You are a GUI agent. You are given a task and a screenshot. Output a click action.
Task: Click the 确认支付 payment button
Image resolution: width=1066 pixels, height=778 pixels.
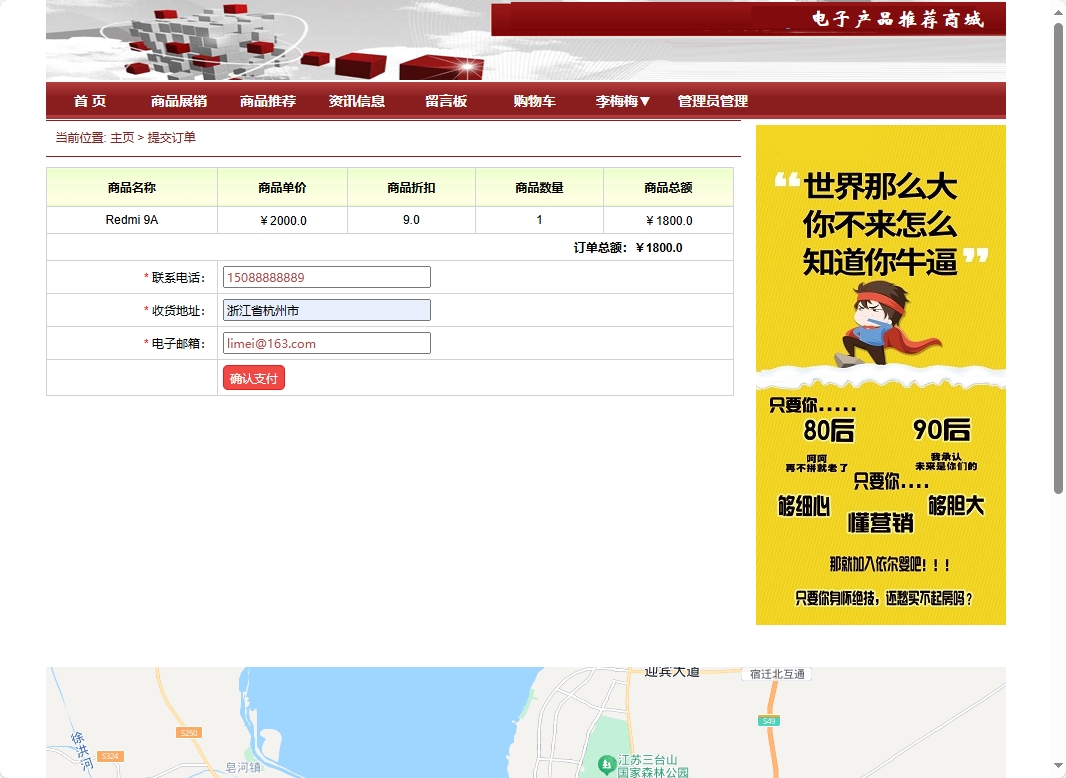(253, 377)
